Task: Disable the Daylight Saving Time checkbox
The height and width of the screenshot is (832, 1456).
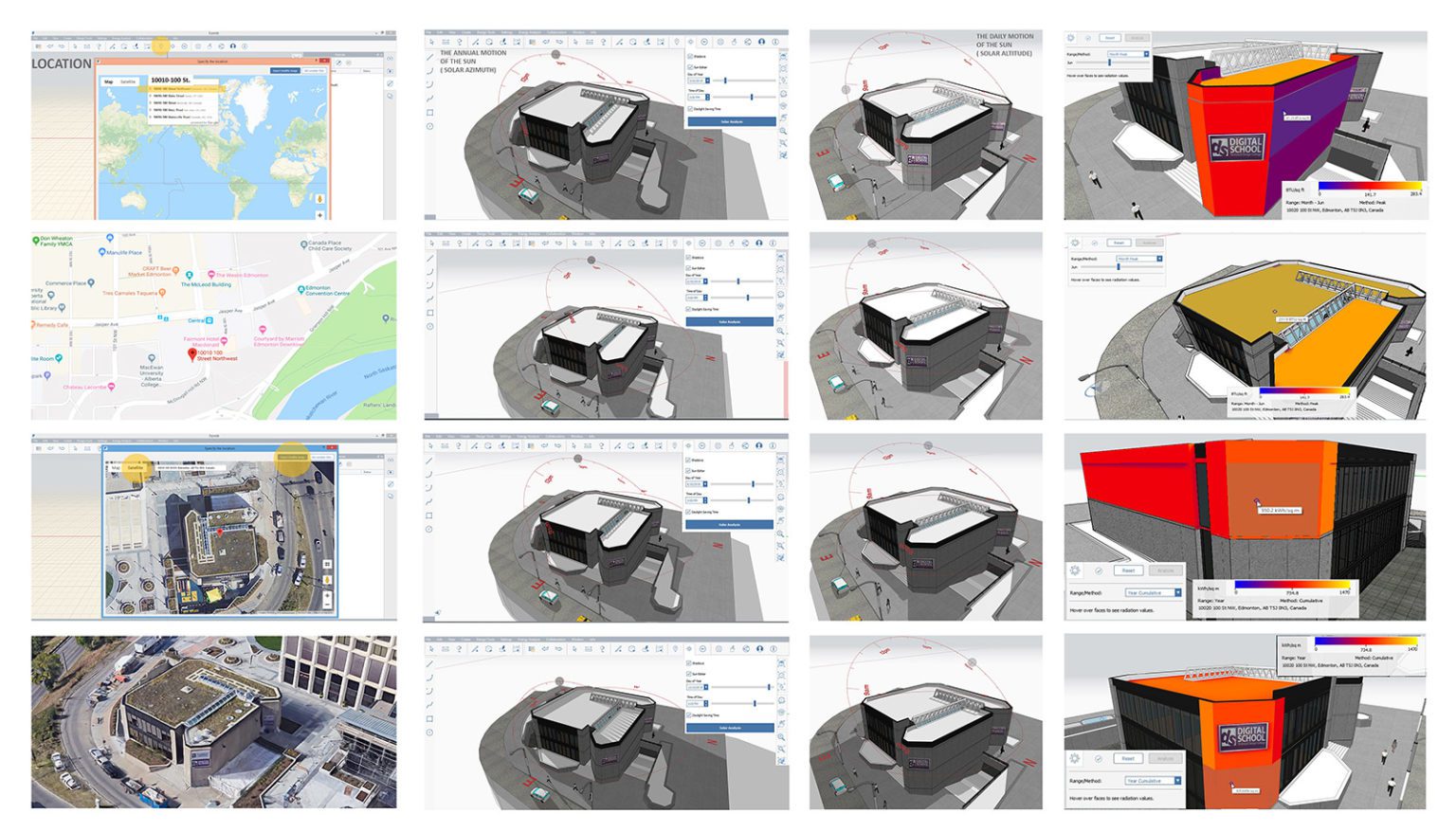Action: 690,109
